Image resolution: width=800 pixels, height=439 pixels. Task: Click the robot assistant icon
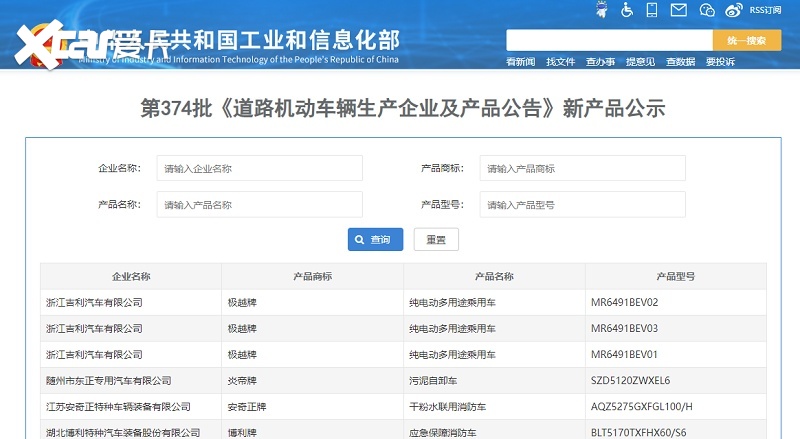click(601, 10)
